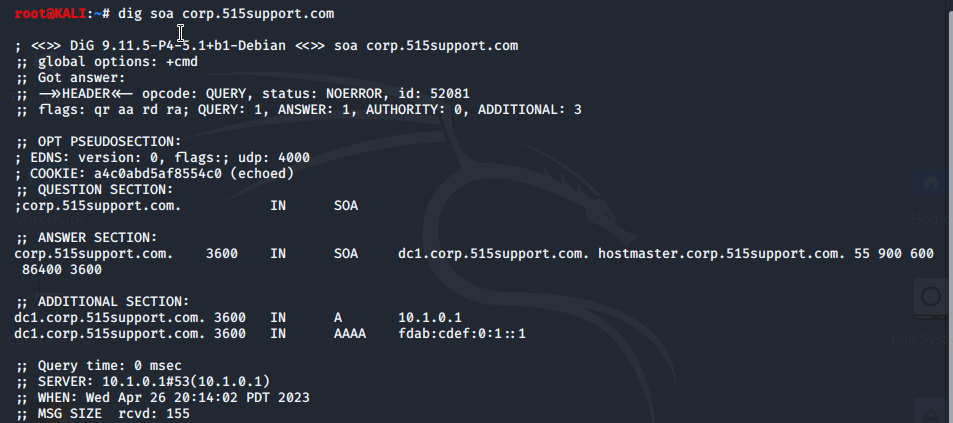Click the WHEN timestamp line

coord(163,397)
